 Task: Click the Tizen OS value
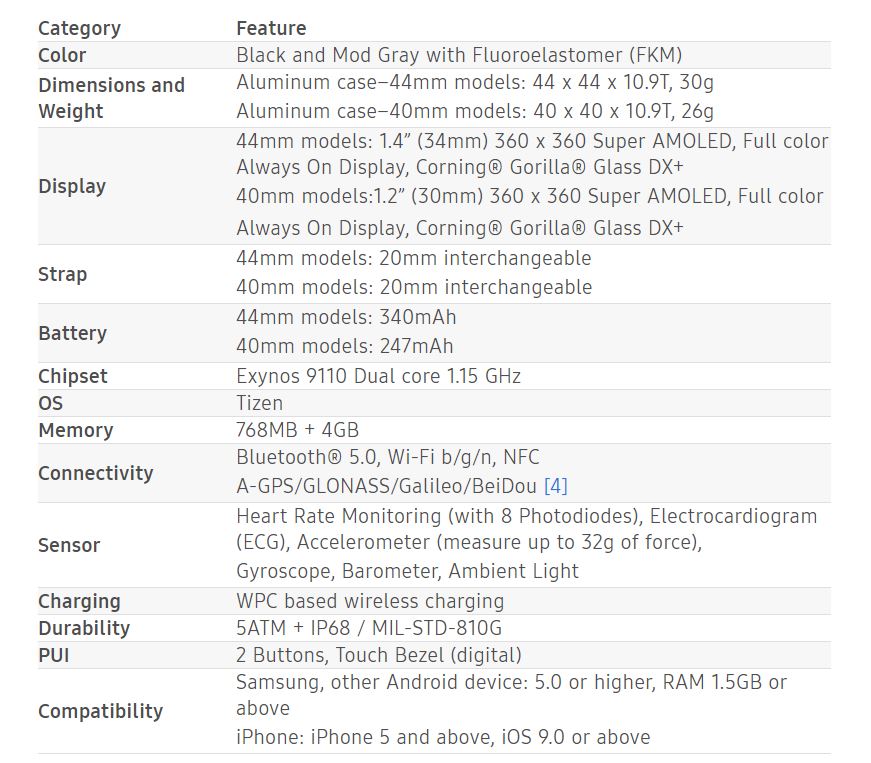point(259,403)
